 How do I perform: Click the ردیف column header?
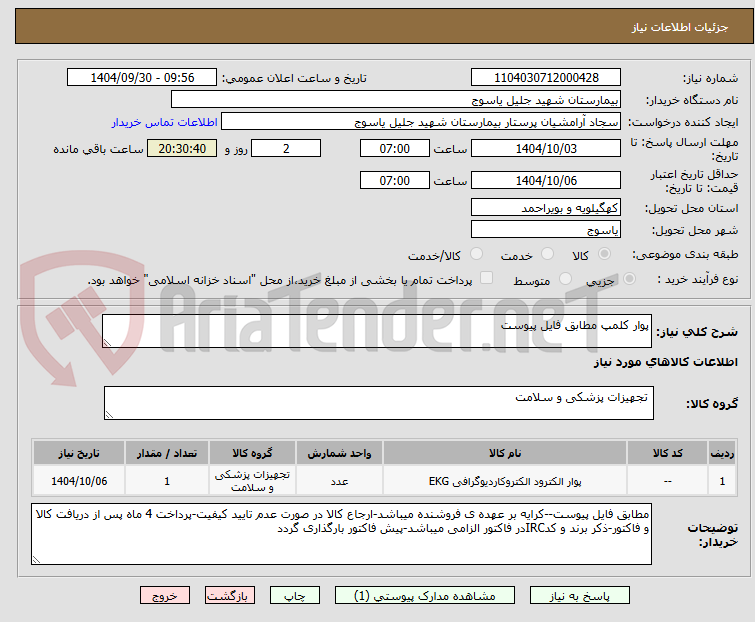722,453
